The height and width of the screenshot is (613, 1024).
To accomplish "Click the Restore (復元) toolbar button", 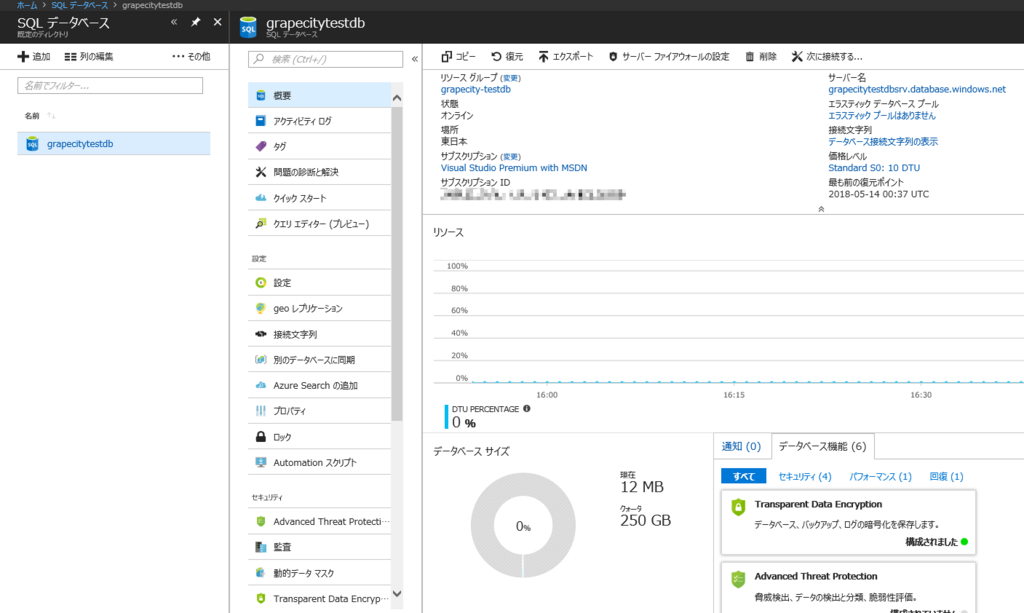I will [507, 57].
